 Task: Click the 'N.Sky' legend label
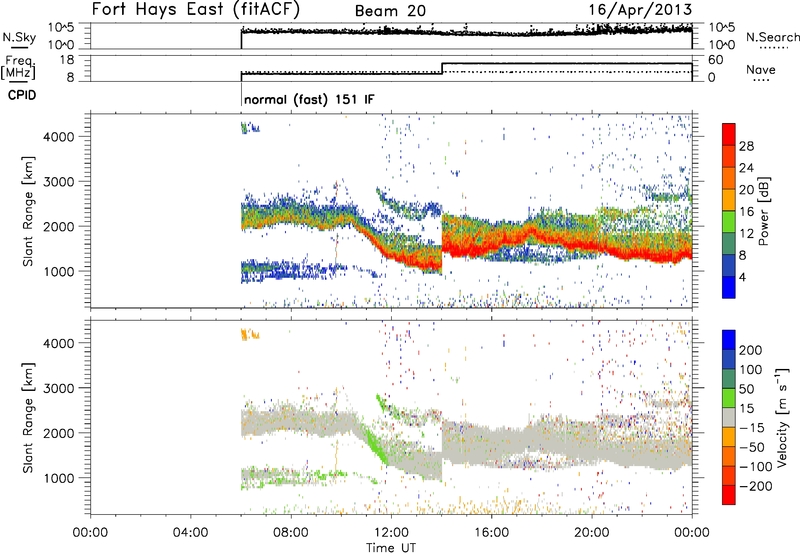pyautogui.click(x=19, y=37)
